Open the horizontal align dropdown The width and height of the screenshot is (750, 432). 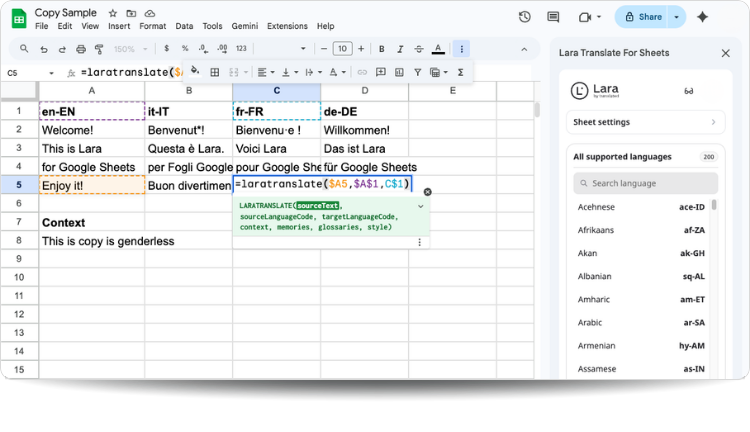pos(266,72)
